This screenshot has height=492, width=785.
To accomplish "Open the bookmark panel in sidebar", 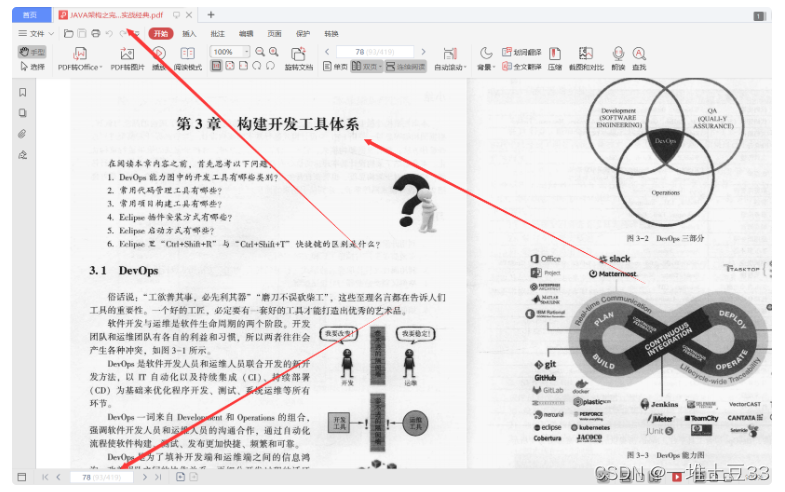I will (23, 92).
